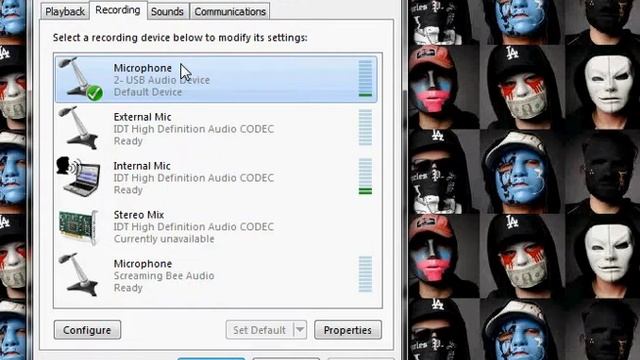Open Properties for the selected device

[x=348, y=330]
